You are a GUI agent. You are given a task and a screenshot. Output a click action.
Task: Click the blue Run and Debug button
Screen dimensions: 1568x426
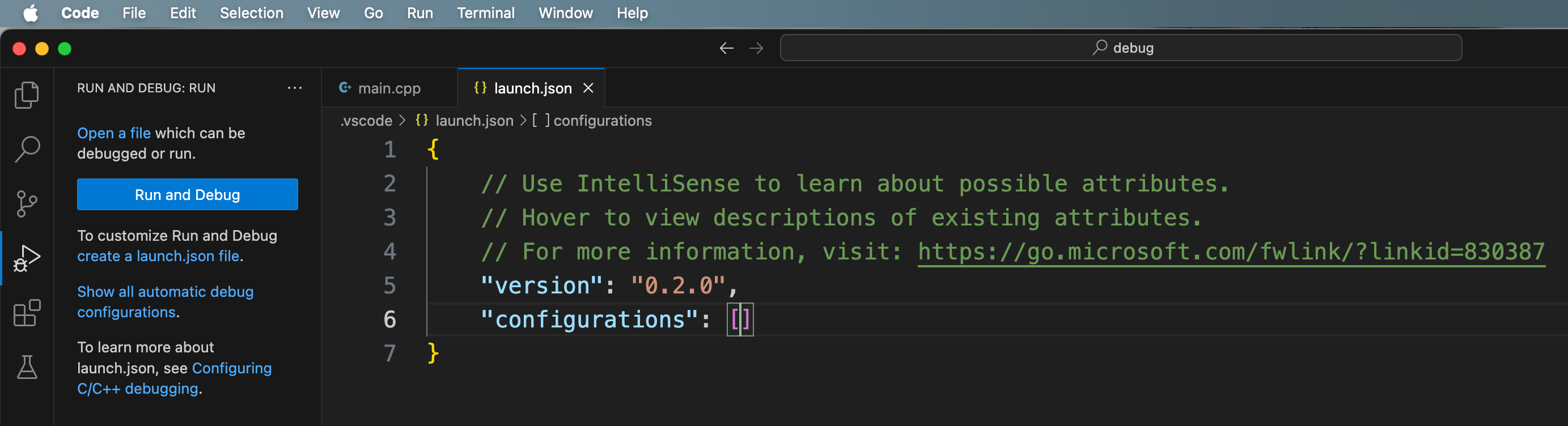coord(188,194)
